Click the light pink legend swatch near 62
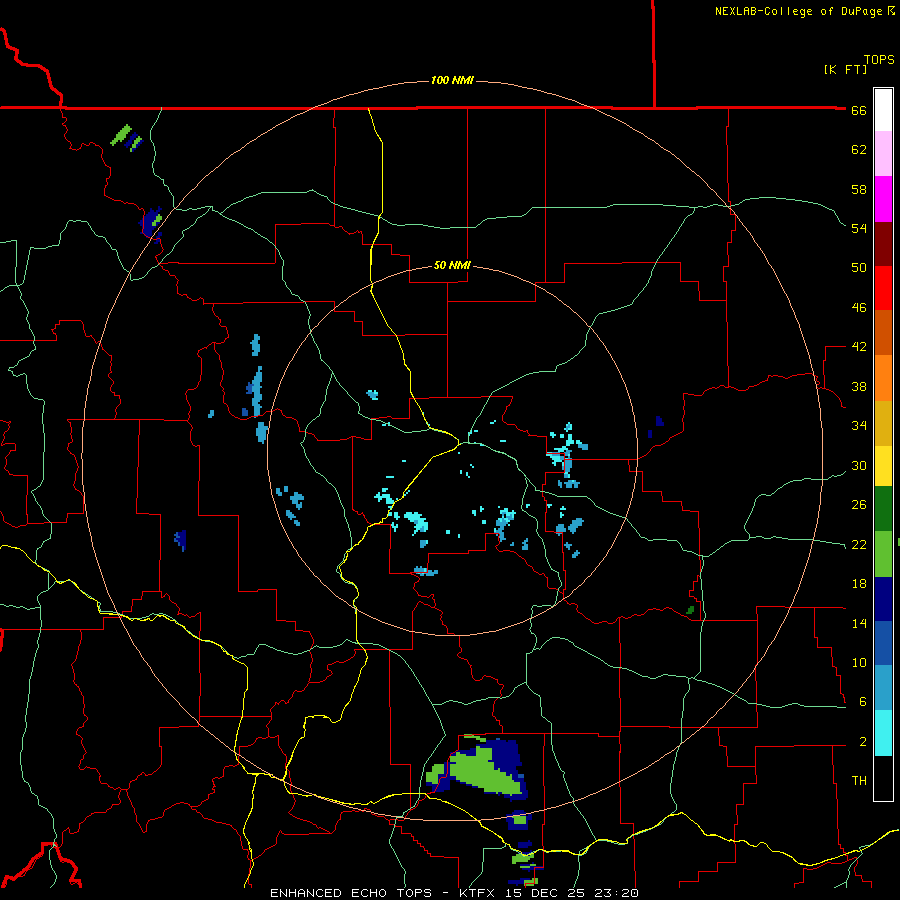The height and width of the screenshot is (900, 900). (x=883, y=153)
